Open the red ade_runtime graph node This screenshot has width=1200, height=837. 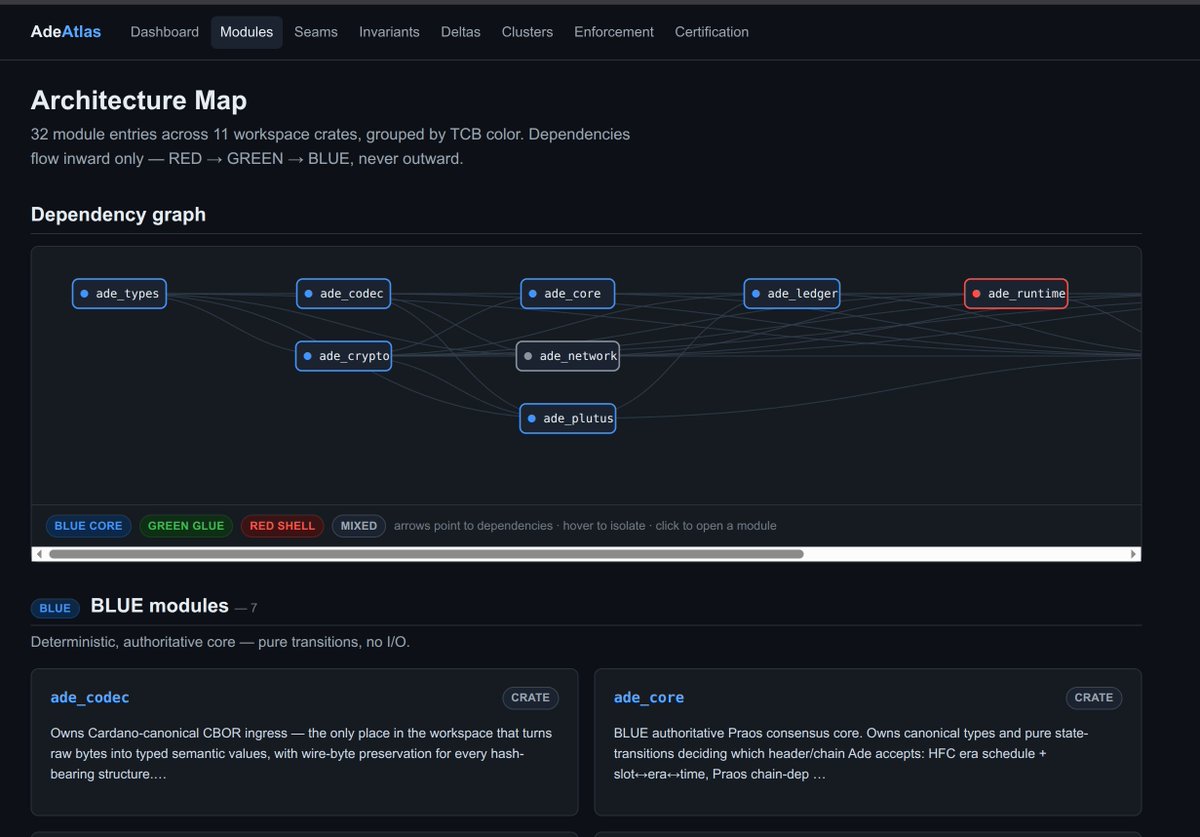click(1015, 294)
